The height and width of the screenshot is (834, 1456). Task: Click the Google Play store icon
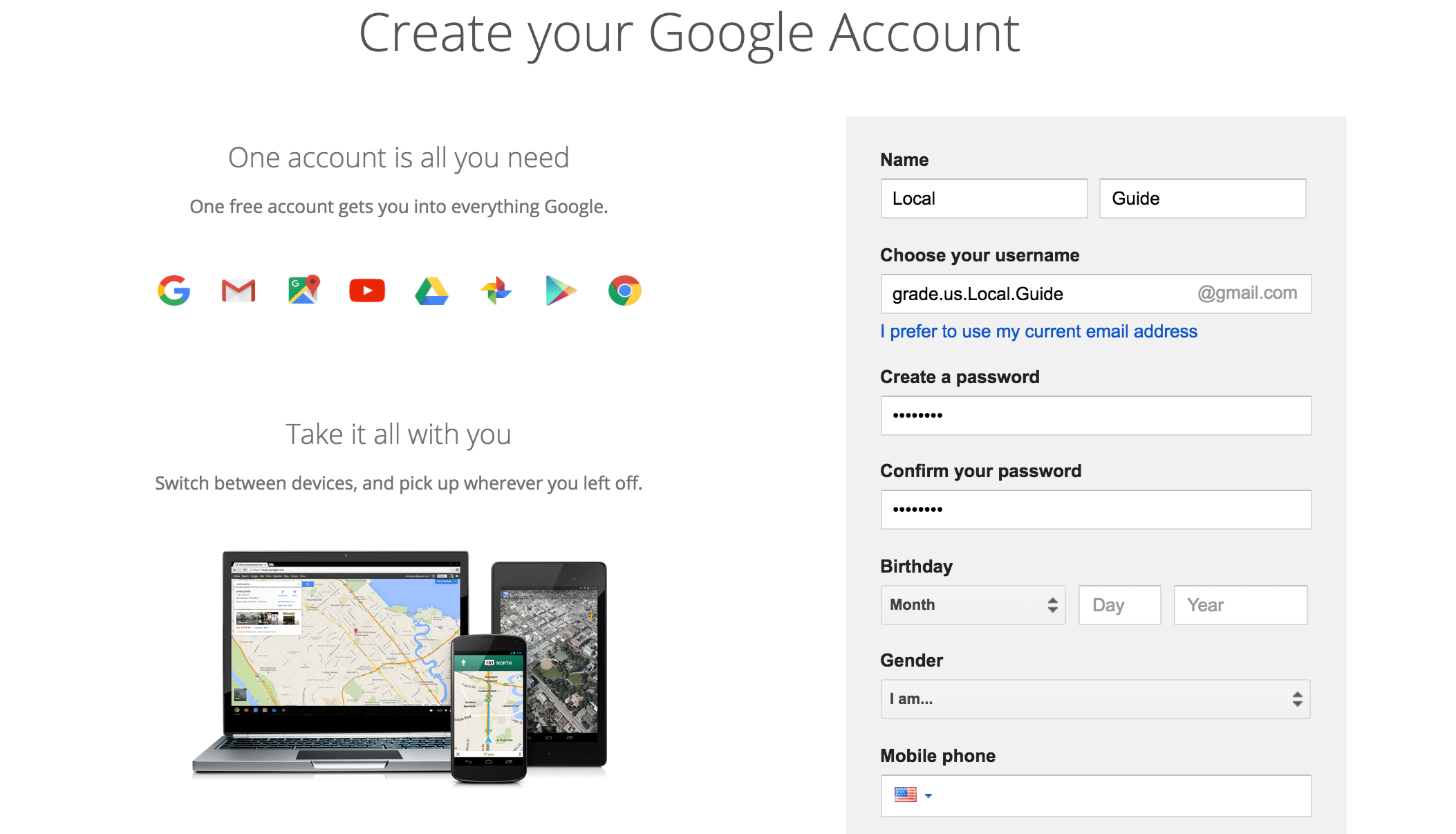(561, 290)
